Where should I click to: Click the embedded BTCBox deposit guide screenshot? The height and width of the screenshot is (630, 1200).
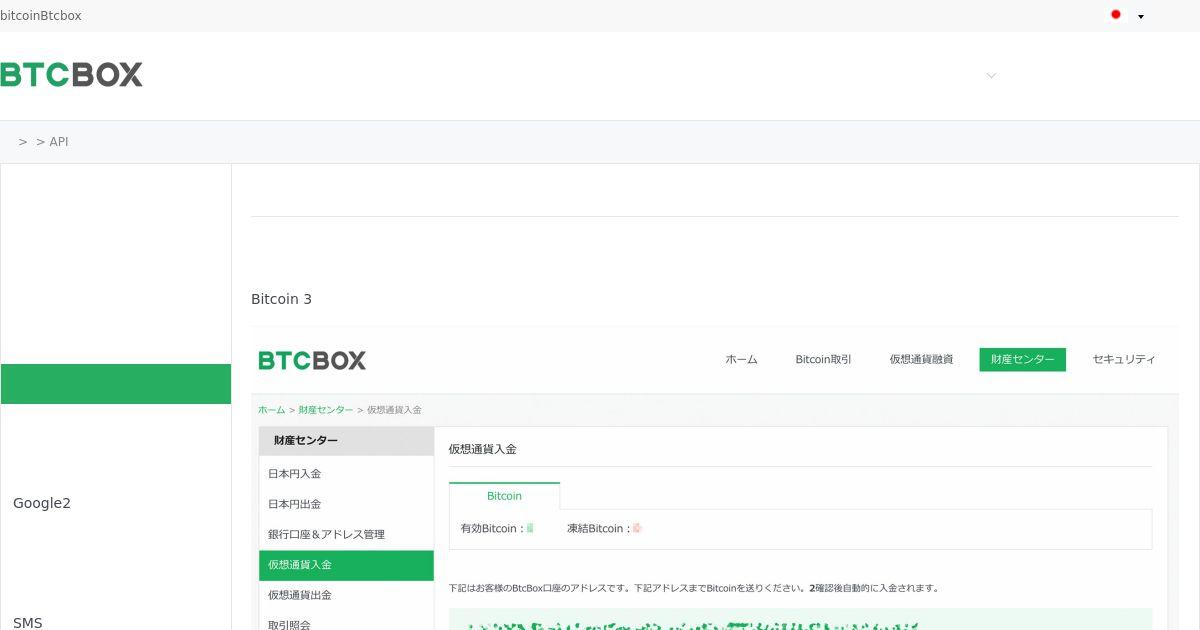[x=715, y=479]
